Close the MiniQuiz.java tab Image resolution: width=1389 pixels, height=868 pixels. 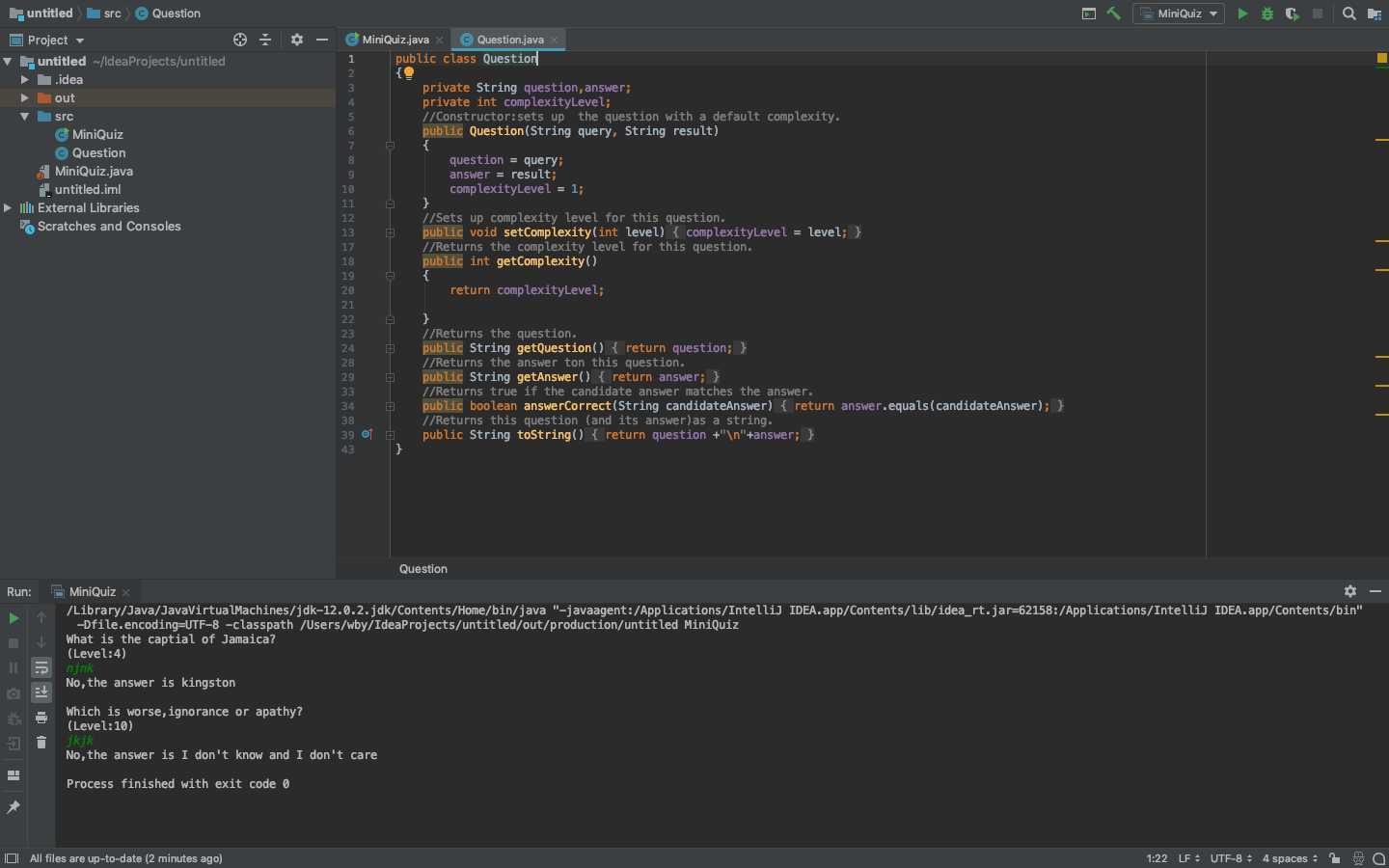coord(440,40)
